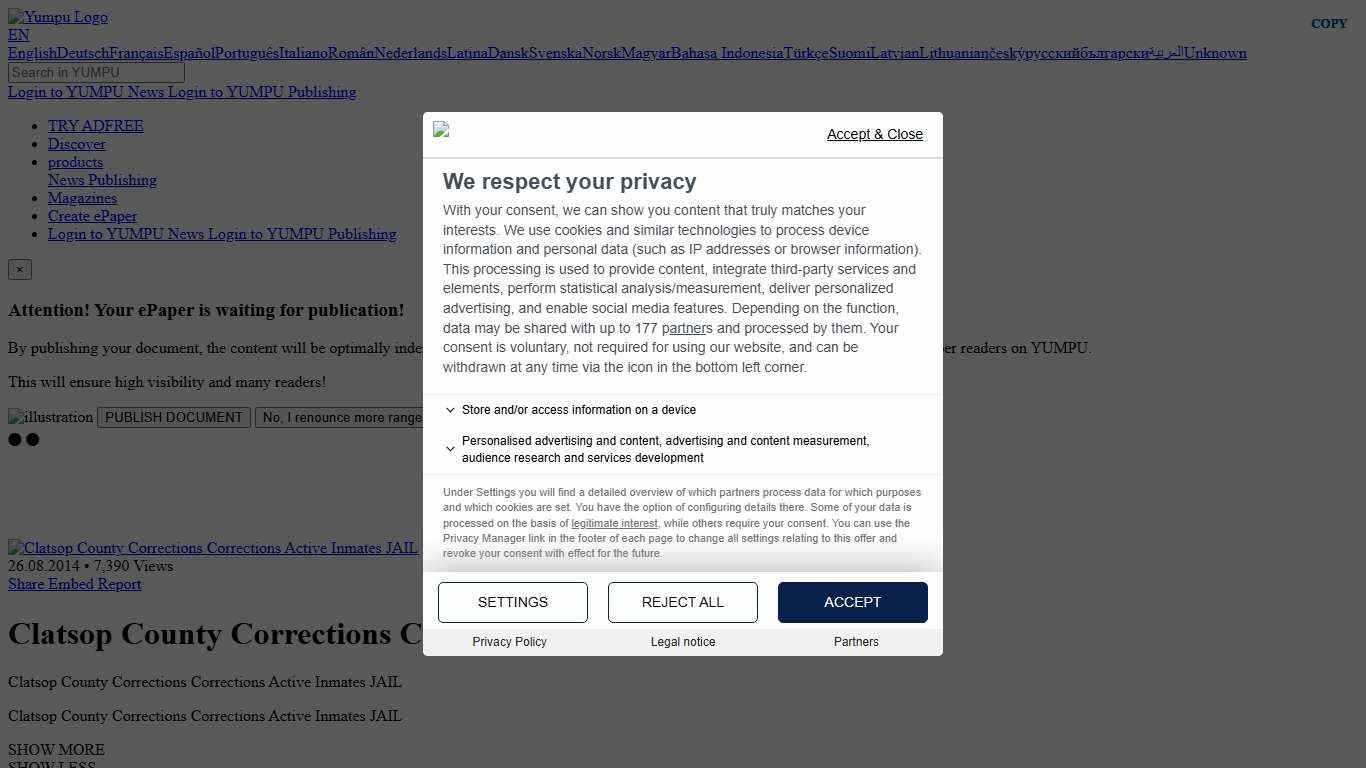This screenshot has height=768, width=1366.
Task: Select the Deutsch language link
Action: 83,53
